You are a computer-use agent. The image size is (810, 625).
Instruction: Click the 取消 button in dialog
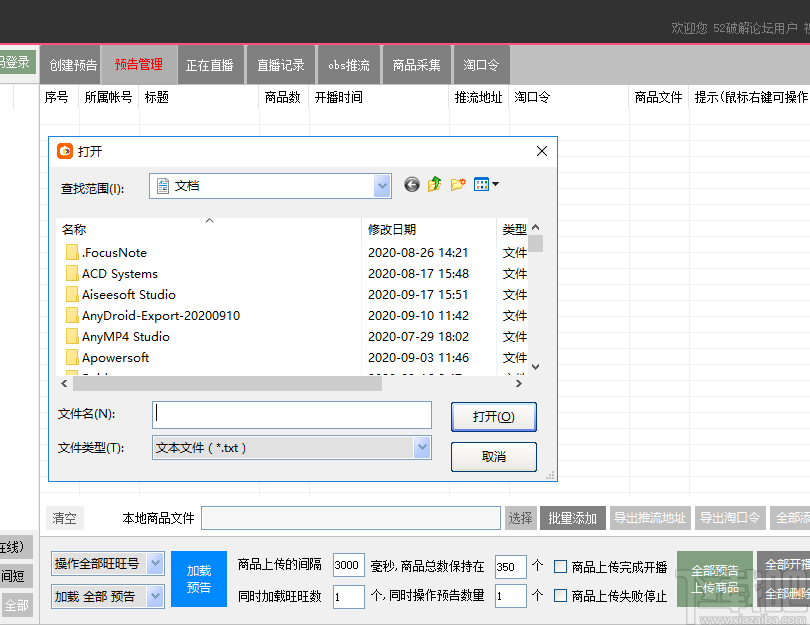pyautogui.click(x=494, y=457)
